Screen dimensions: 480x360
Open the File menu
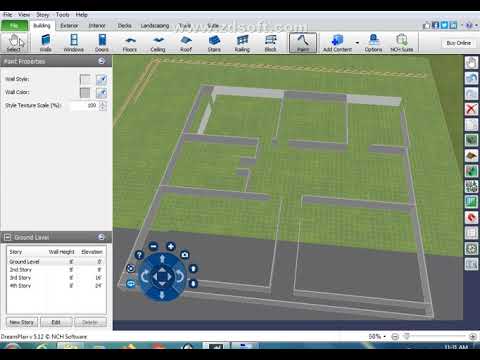7,15
